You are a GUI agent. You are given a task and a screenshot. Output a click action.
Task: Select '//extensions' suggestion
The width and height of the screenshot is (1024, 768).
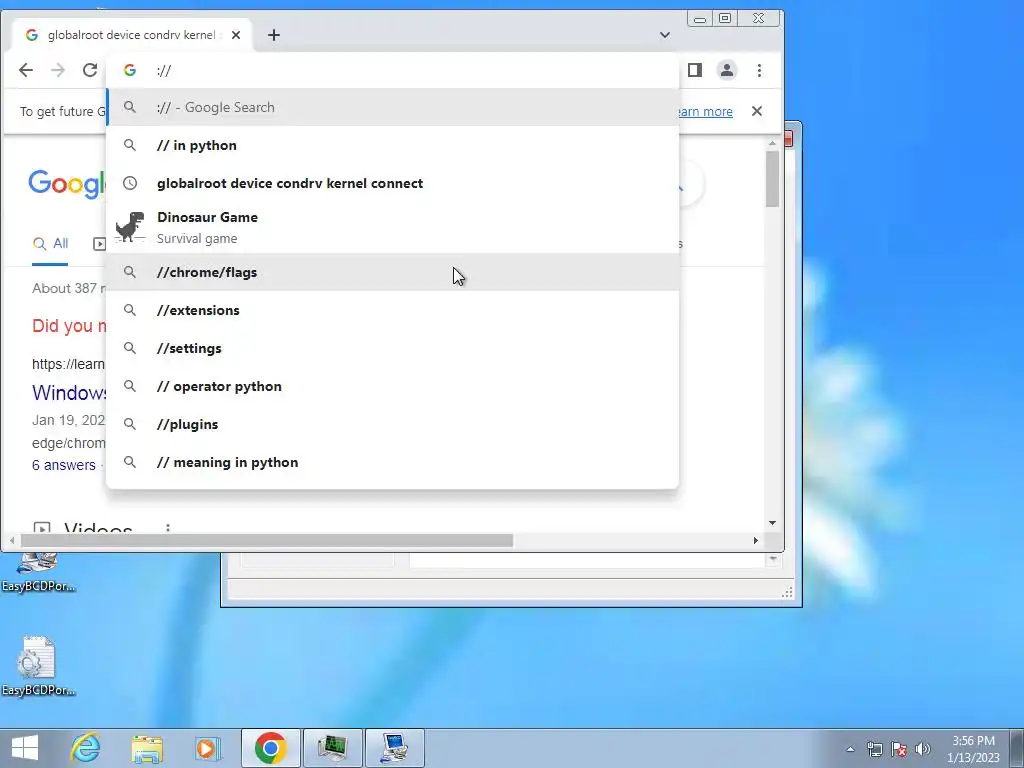click(392, 310)
